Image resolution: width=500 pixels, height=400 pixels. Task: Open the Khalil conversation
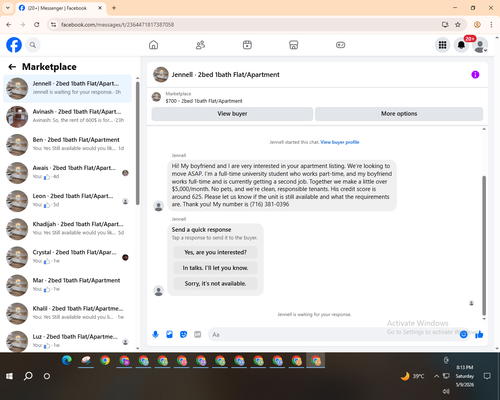(67, 314)
